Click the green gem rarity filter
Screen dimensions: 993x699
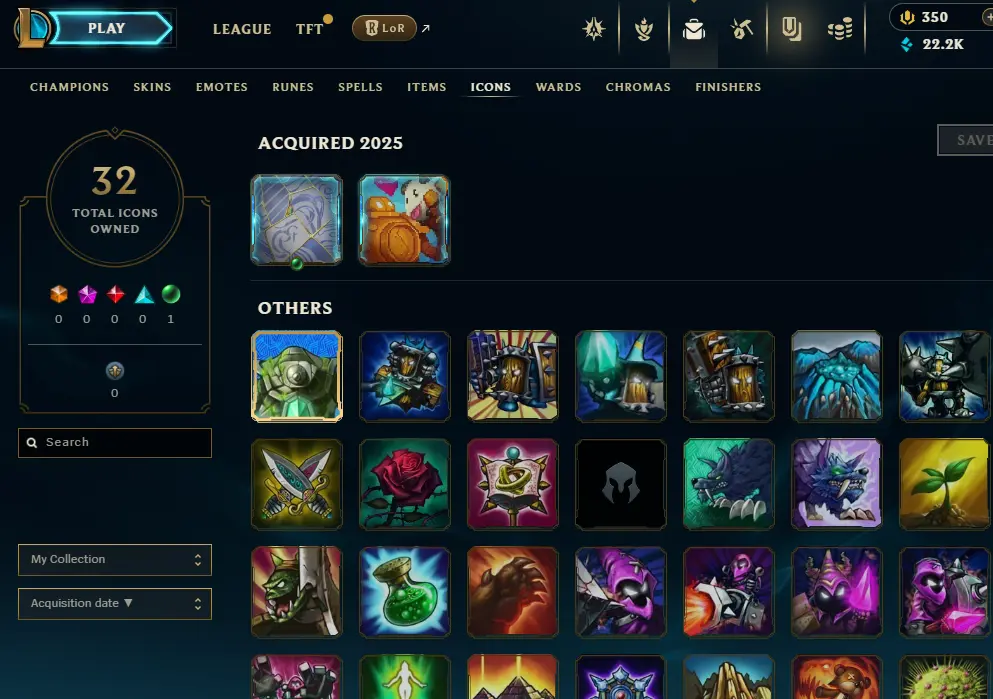[x=171, y=294]
